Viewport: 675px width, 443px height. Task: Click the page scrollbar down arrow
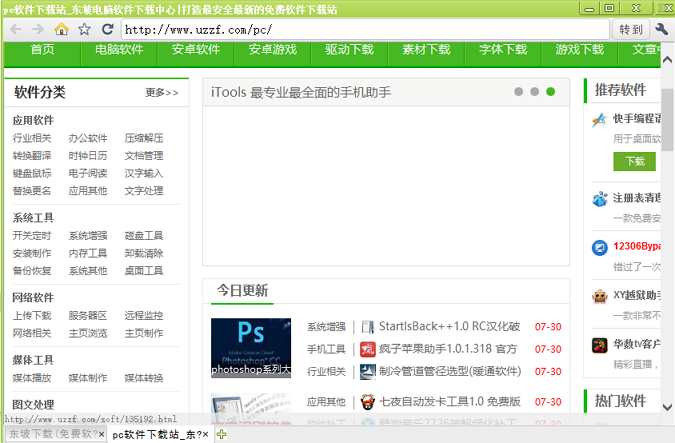tap(667, 407)
